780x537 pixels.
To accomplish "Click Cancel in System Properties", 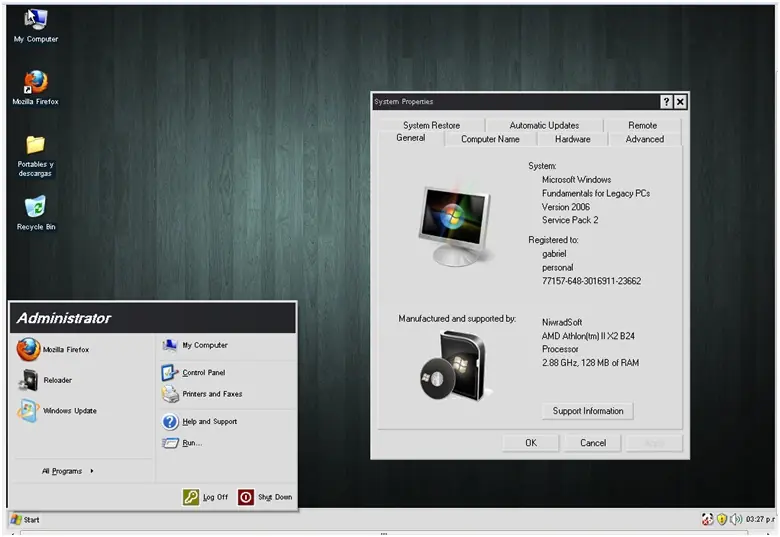I will [x=593, y=443].
